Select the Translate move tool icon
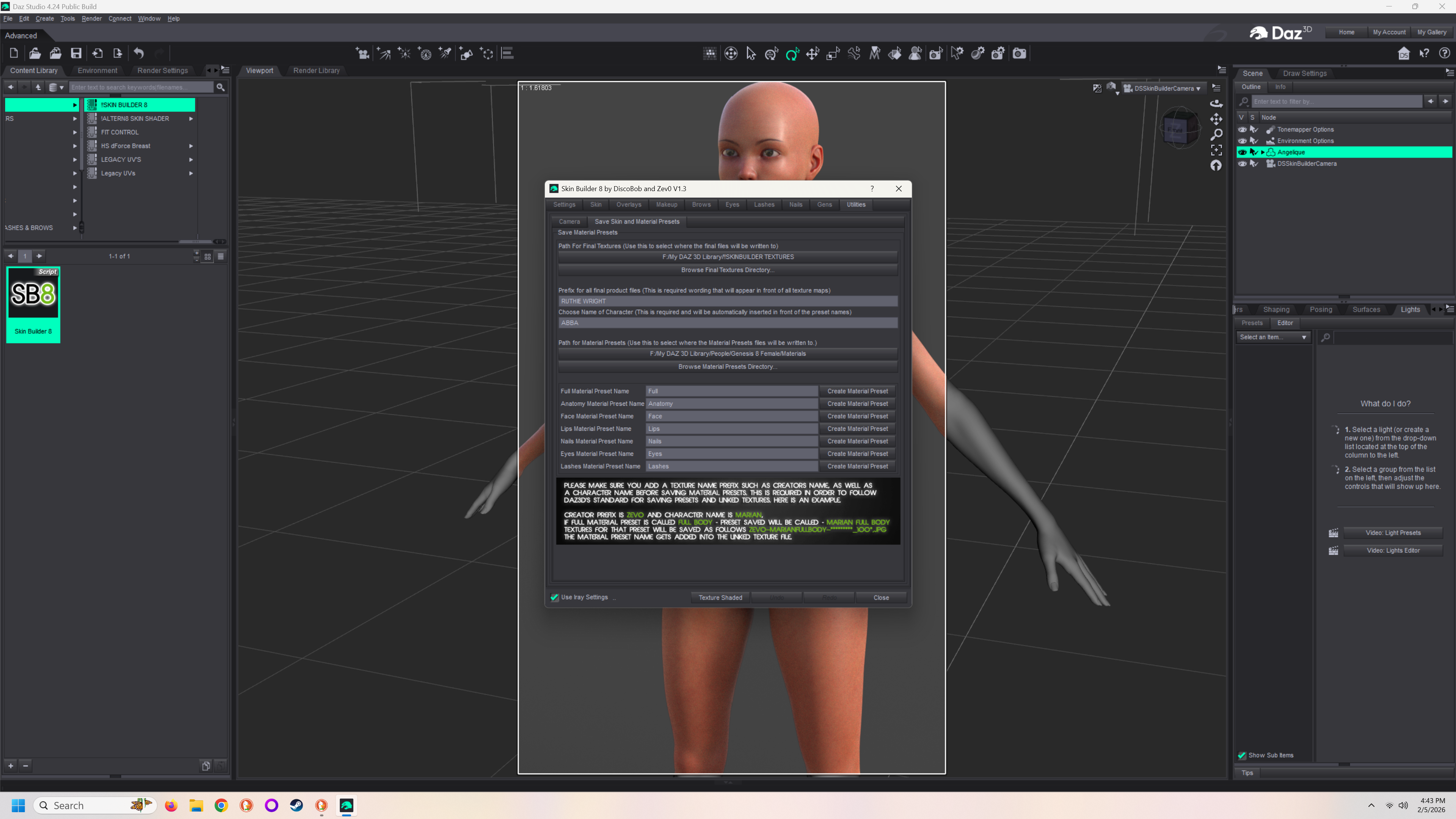 (x=812, y=54)
